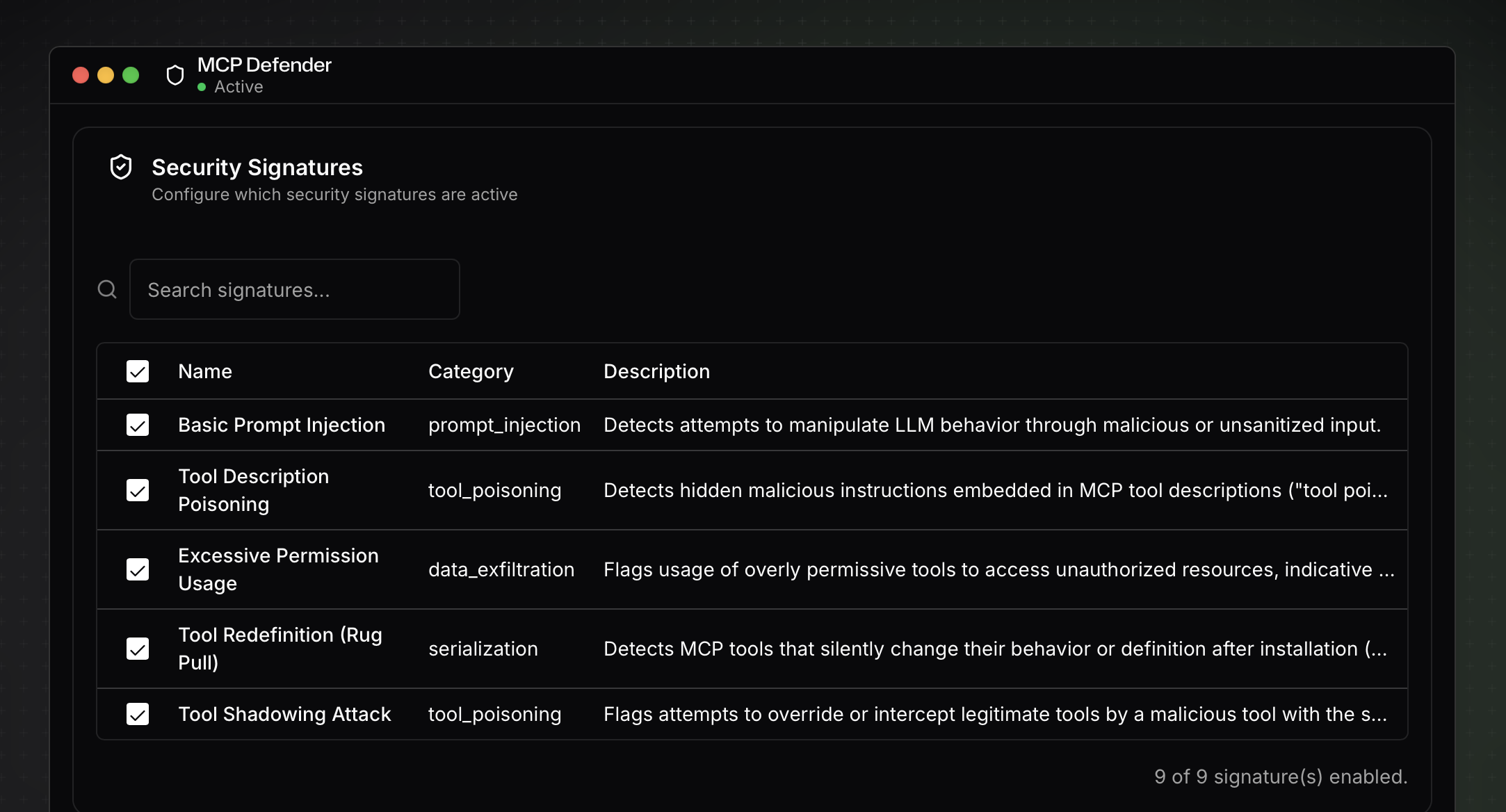1506x812 pixels.
Task: Toggle the select-all checkbox in the table header
Action: (x=138, y=371)
